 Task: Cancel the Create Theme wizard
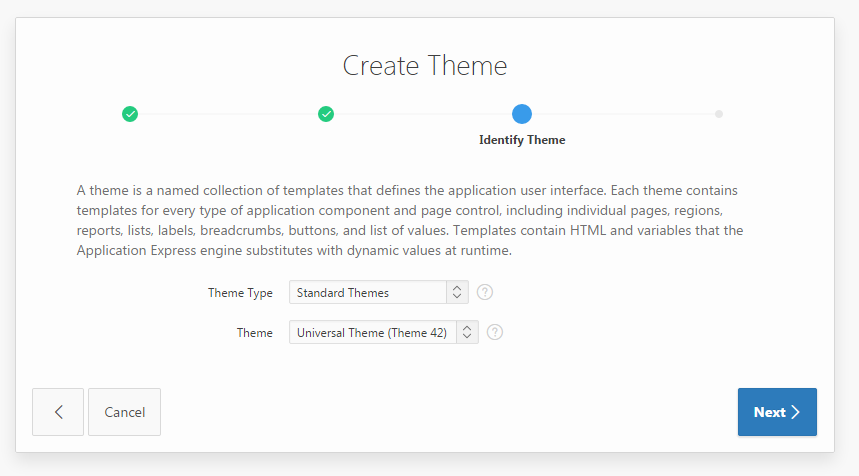pyautogui.click(x=125, y=412)
